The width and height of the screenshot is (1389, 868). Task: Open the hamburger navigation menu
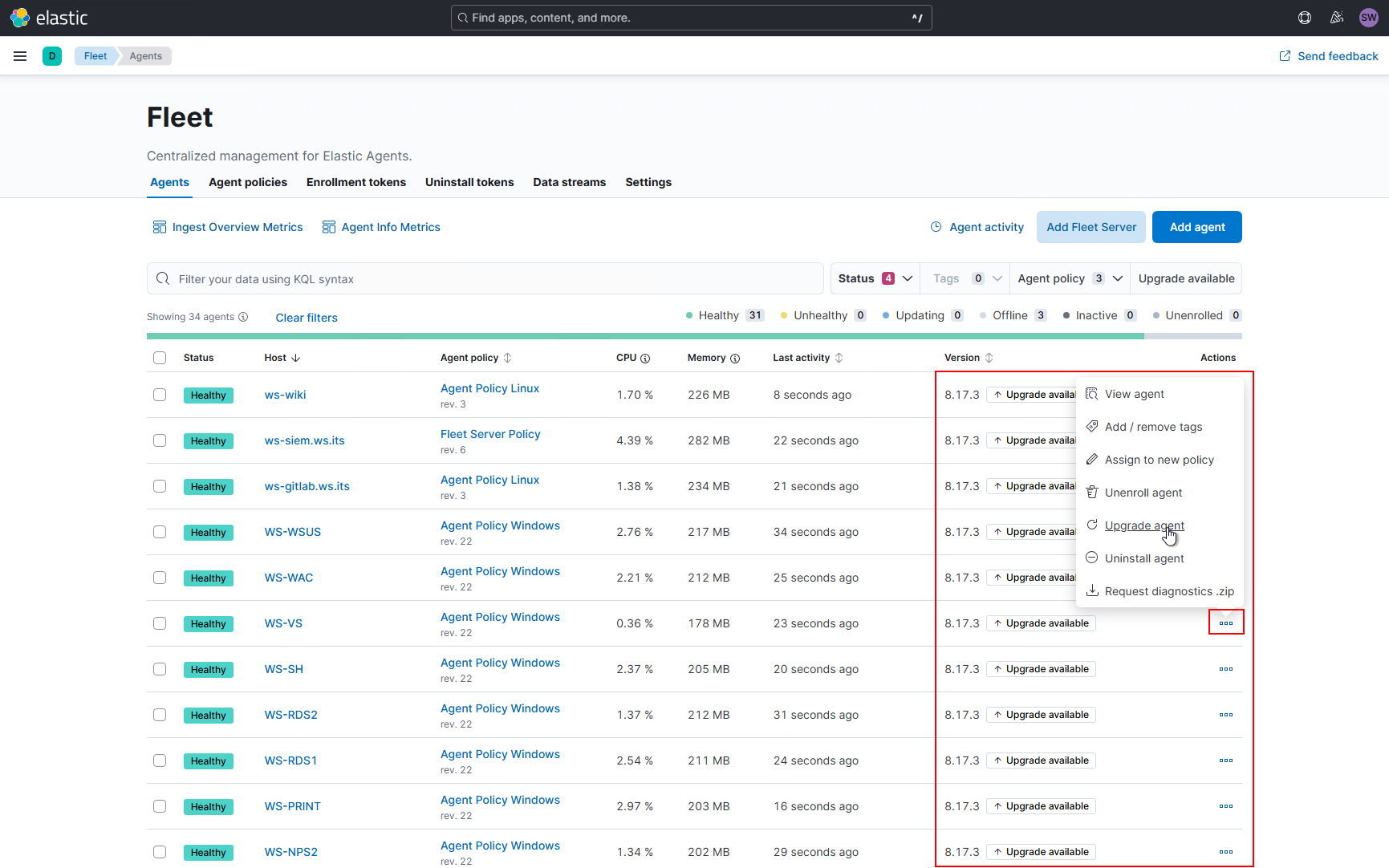20,56
